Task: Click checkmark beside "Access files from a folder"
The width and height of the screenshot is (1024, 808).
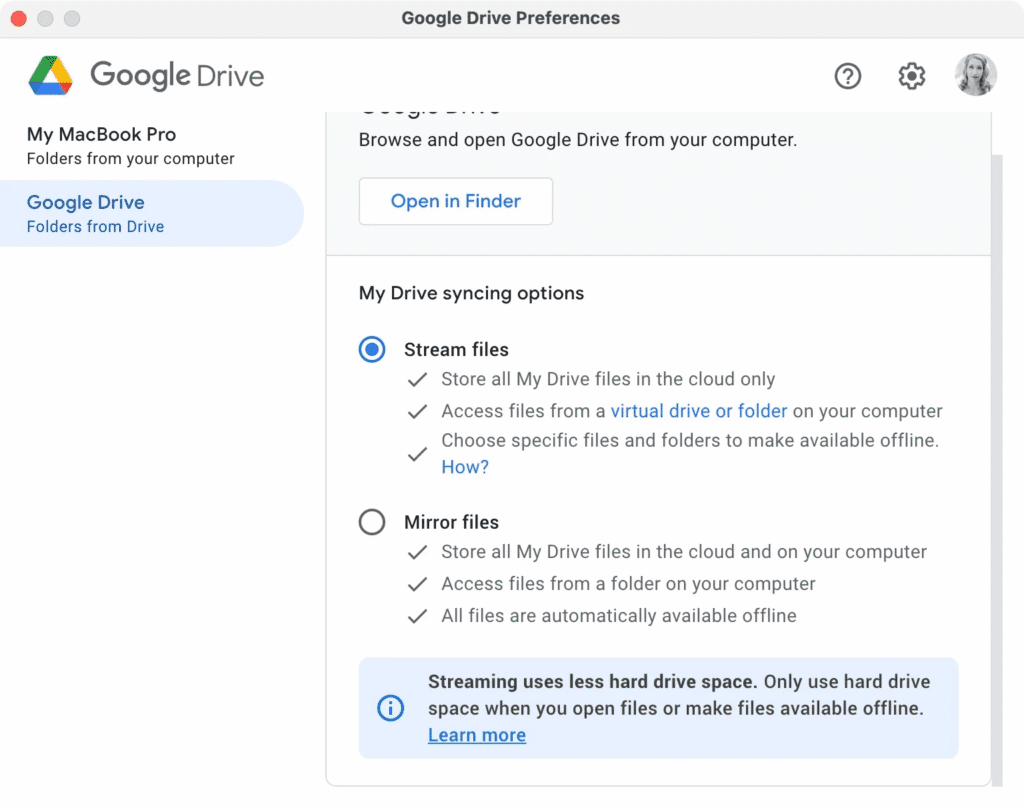Action: click(x=418, y=584)
